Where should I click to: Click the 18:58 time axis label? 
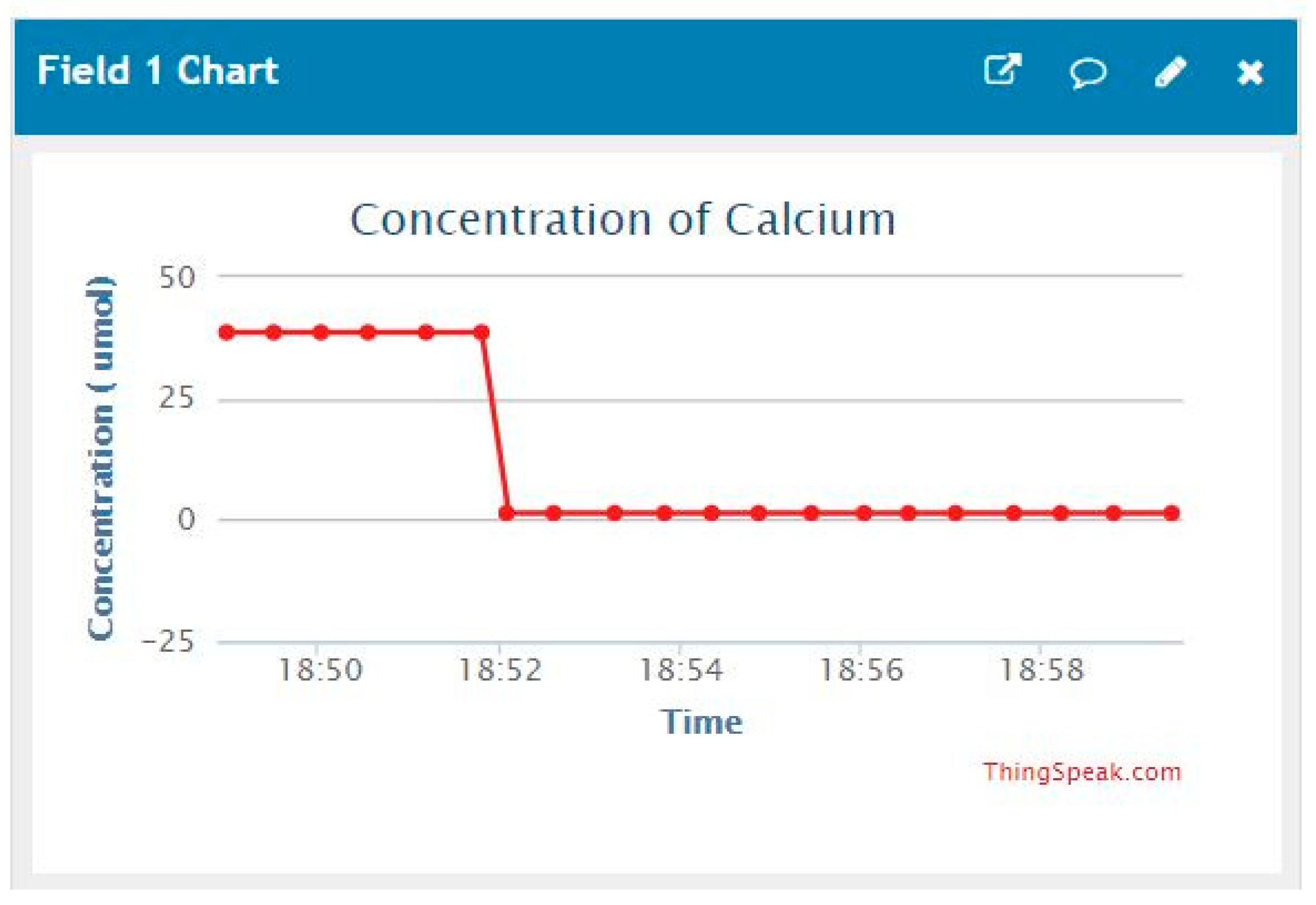click(x=1042, y=670)
